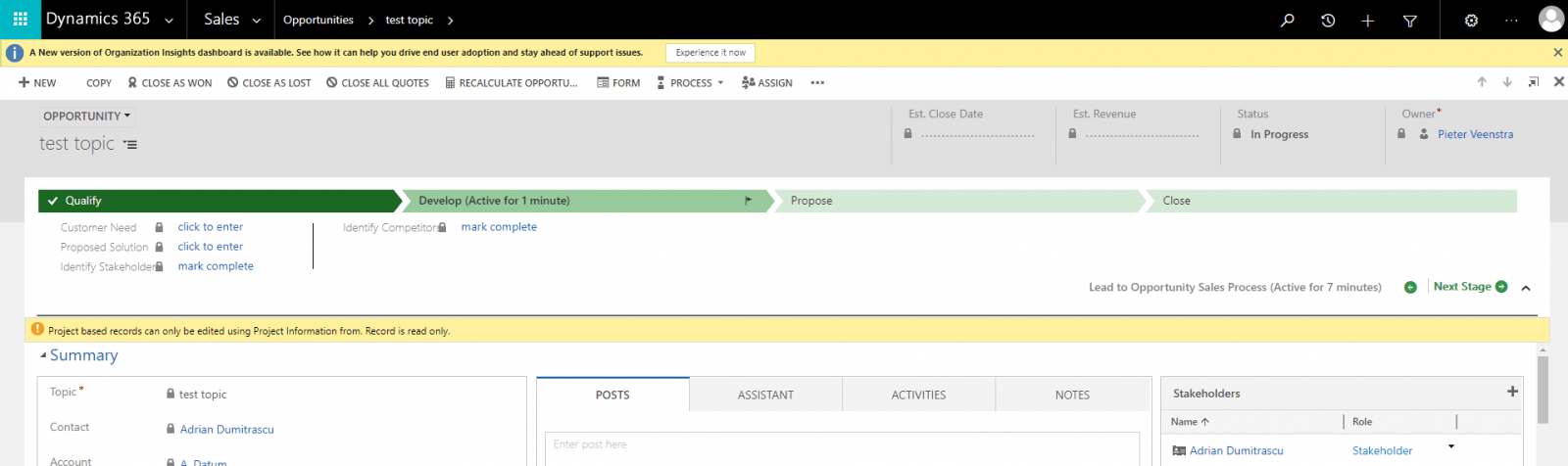This screenshot has width=1568, height=466.
Task: Switch to the ASSISTANT tab
Action: (x=765, y=395)
